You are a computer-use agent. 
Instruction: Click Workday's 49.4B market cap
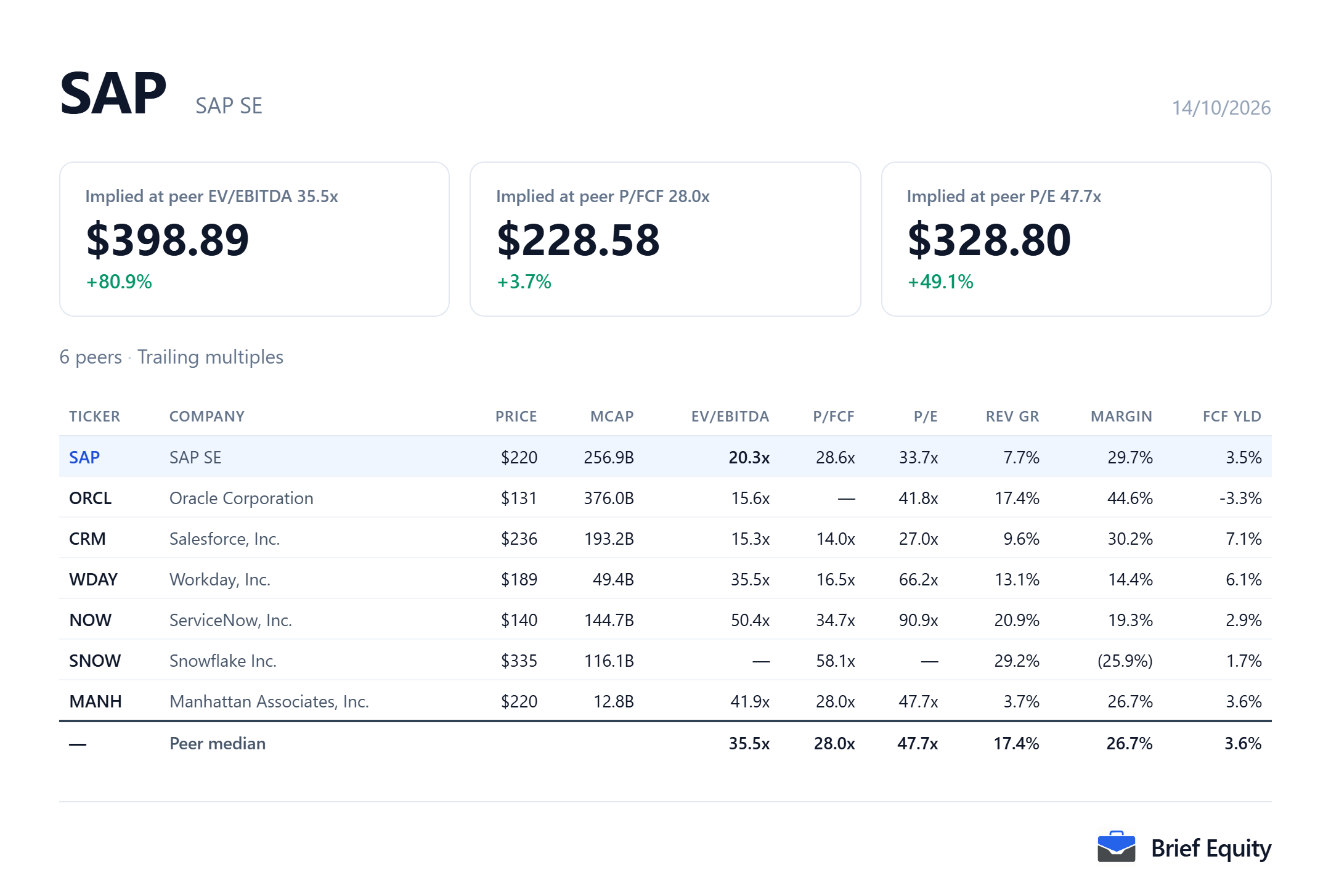[x=613, y=579]
